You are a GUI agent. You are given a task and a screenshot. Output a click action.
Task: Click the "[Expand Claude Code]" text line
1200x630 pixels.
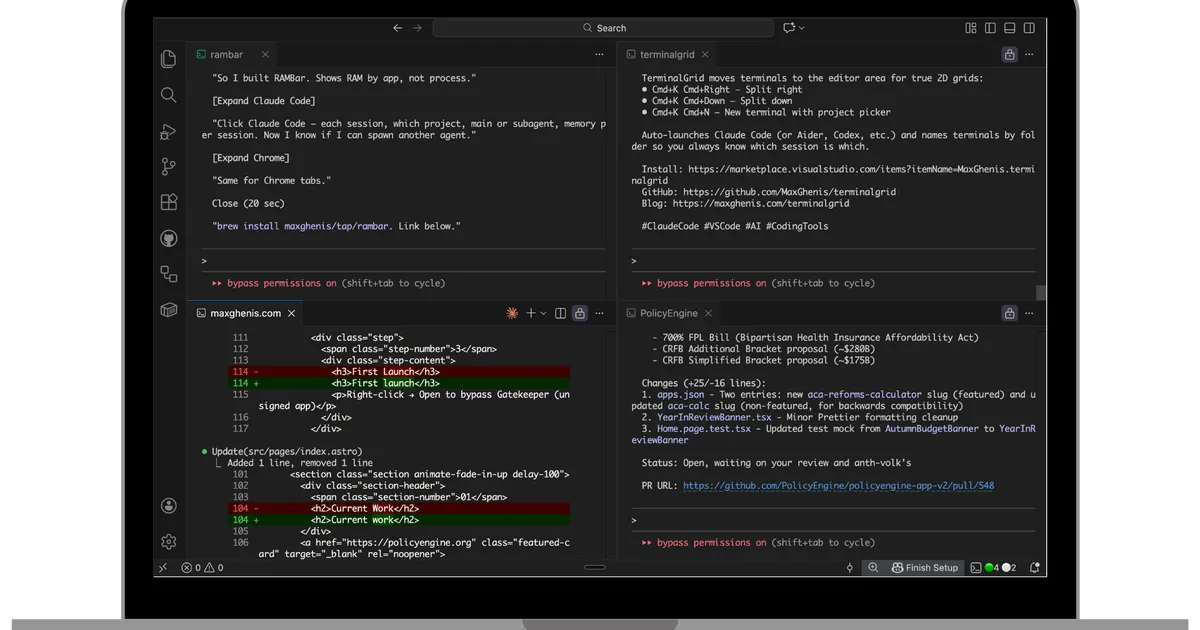point(264,101)
